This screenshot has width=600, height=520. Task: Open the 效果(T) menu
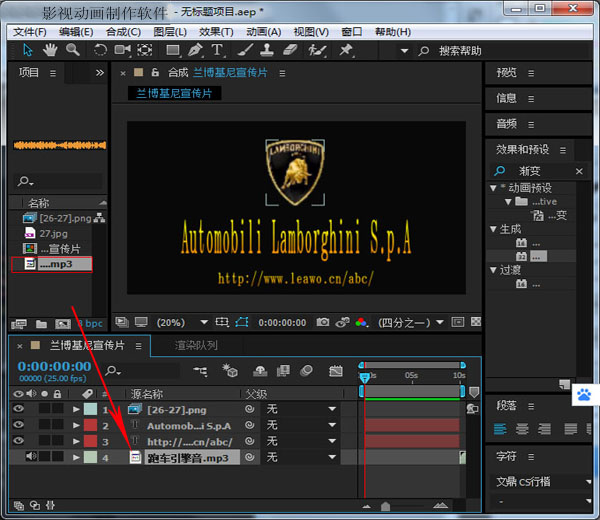(216, 32)
